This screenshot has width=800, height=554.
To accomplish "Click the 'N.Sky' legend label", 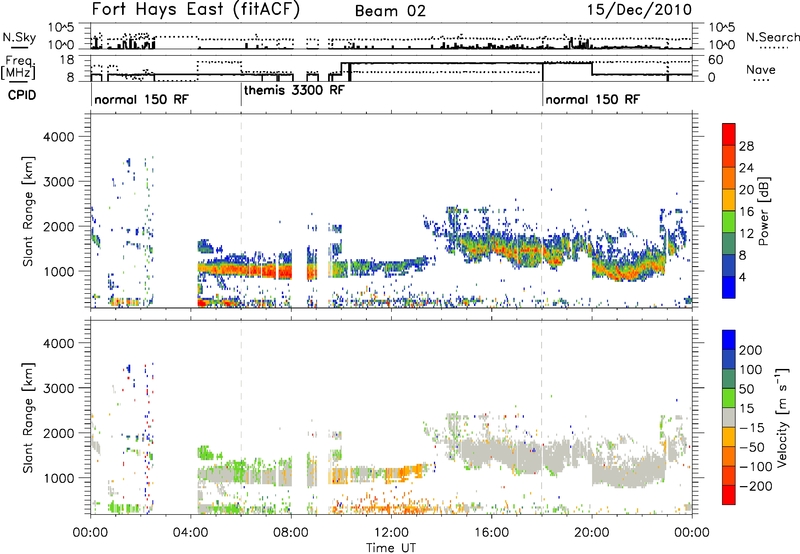I will click(x=19, y=37).
